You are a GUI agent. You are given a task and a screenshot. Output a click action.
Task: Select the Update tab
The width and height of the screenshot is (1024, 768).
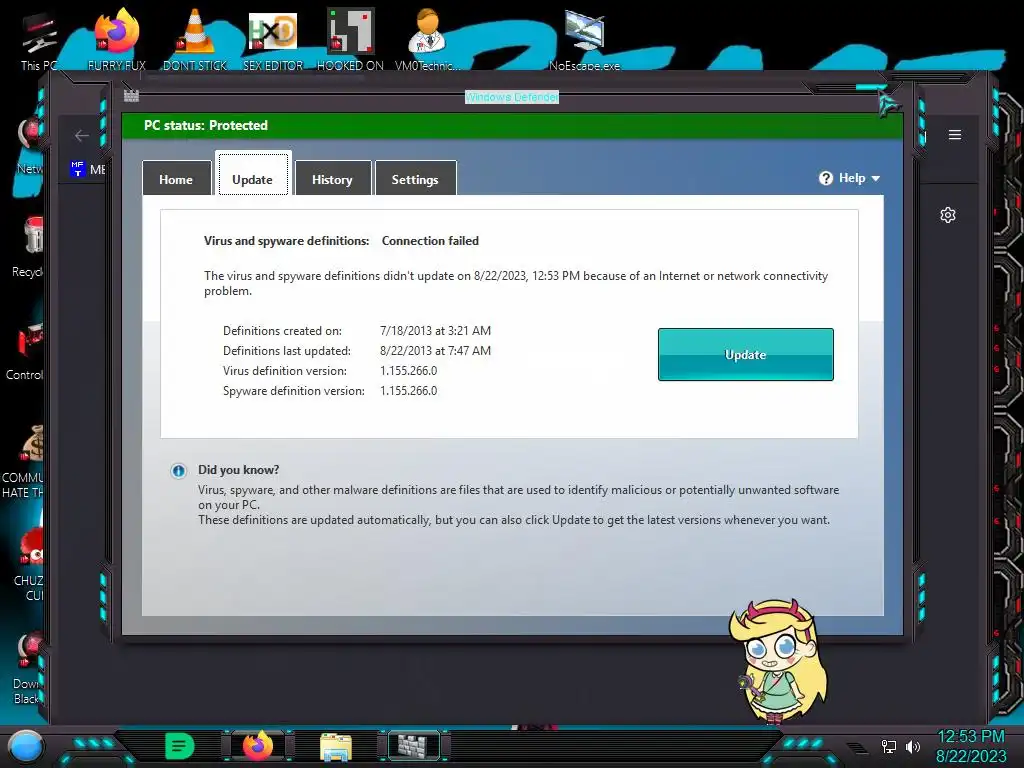pos(253,175)
